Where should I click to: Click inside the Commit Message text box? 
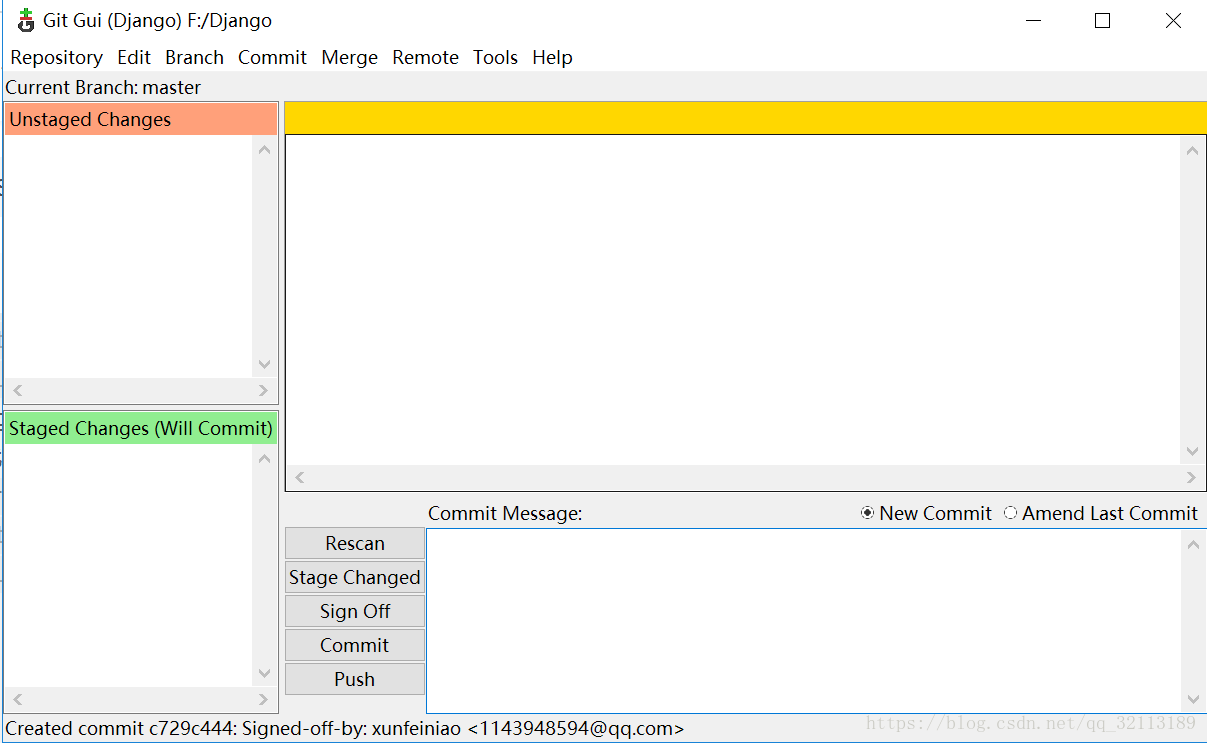tap(803, 620)
